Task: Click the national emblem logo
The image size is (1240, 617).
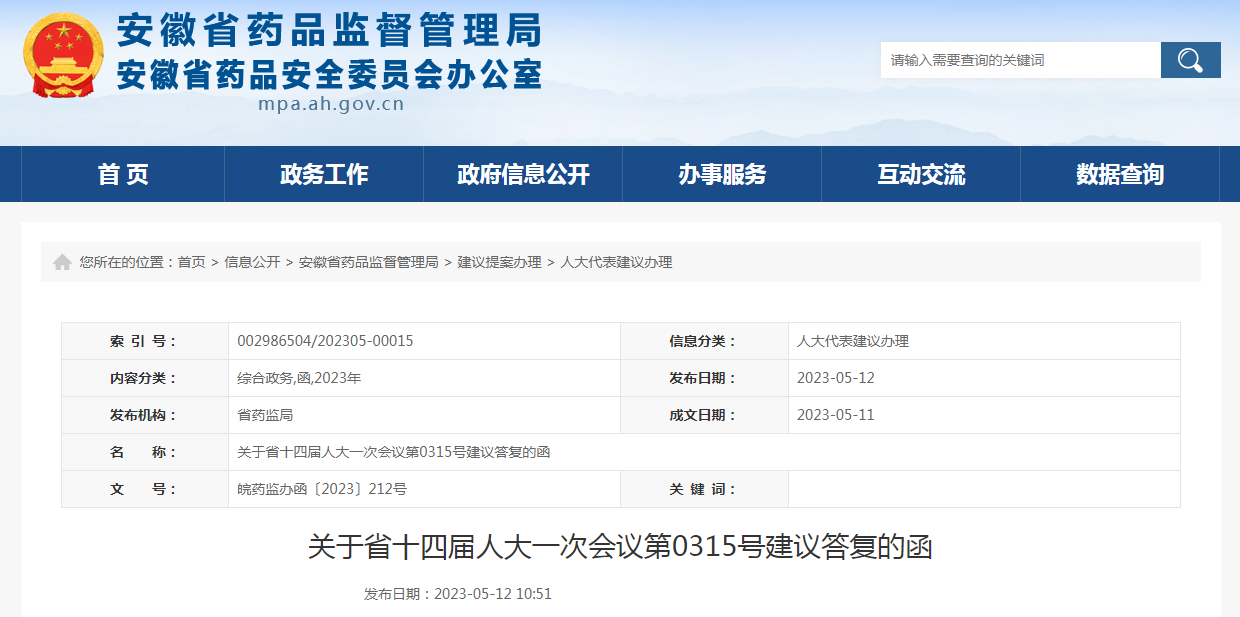Action: (63, 54)
